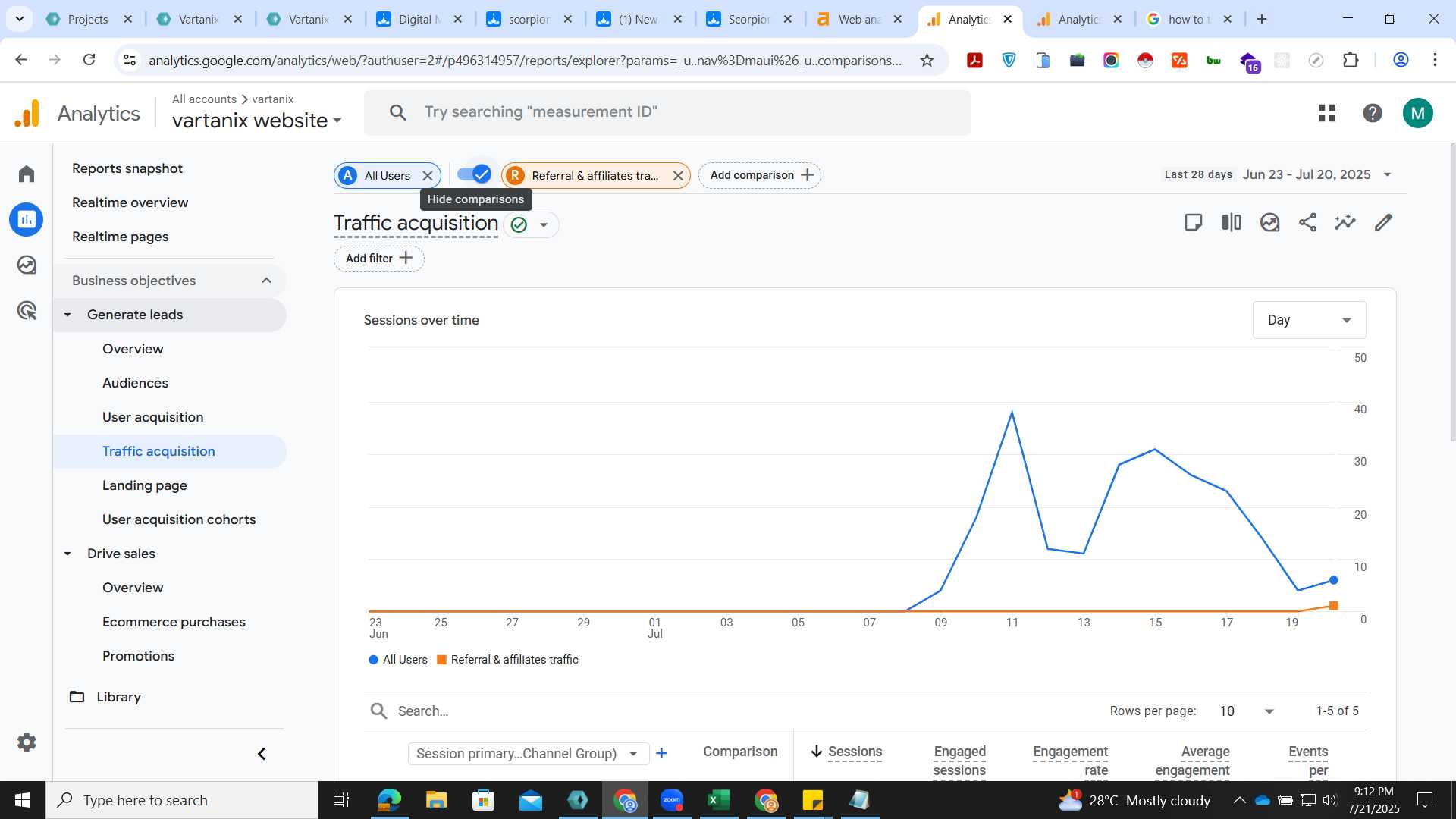This screenshot has width=1456, height=819.
Task: Open the Day granularity dropdown
Action: click(1309, 320)
